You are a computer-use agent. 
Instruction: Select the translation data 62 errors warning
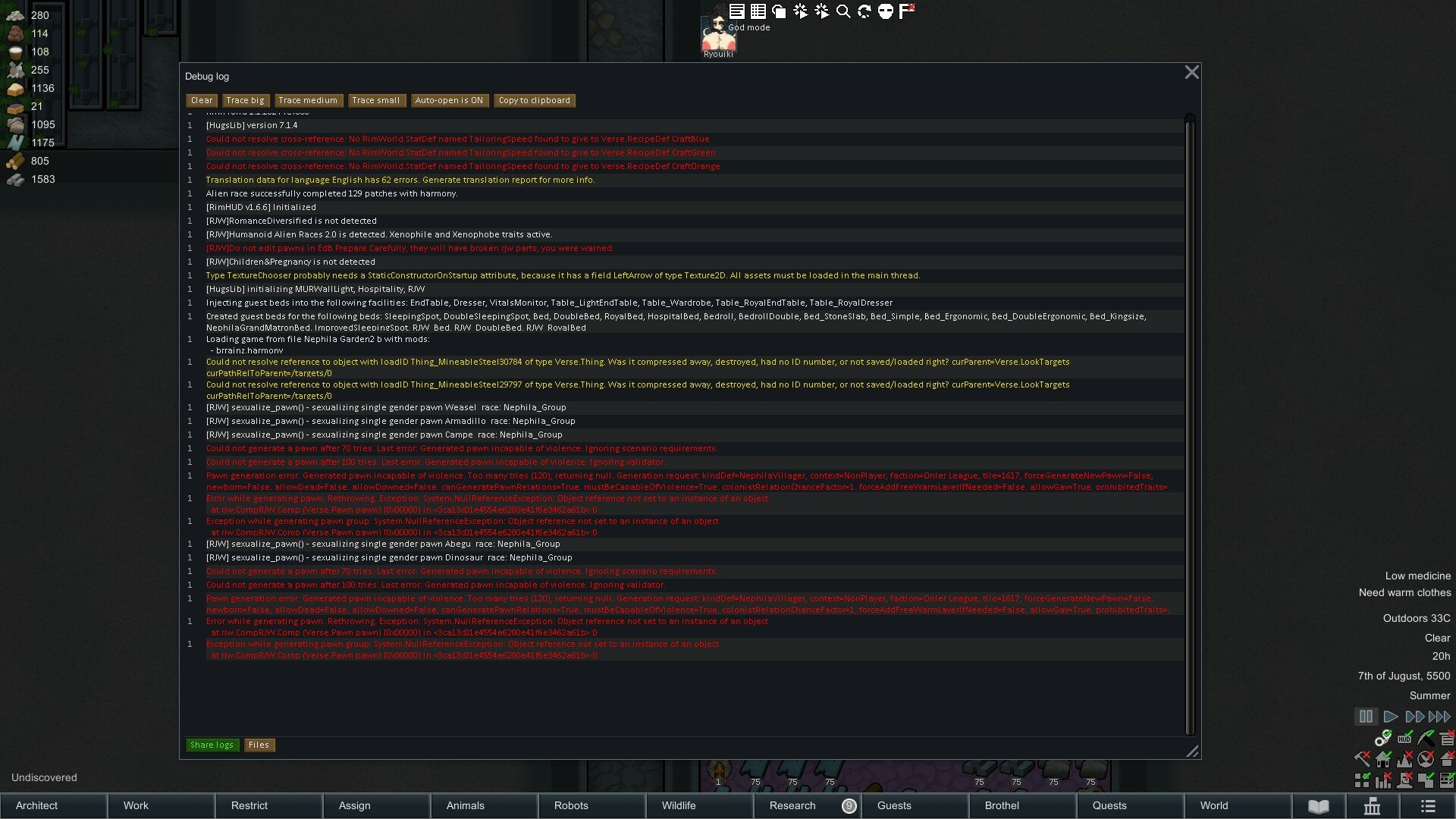[x=685, y=180]
